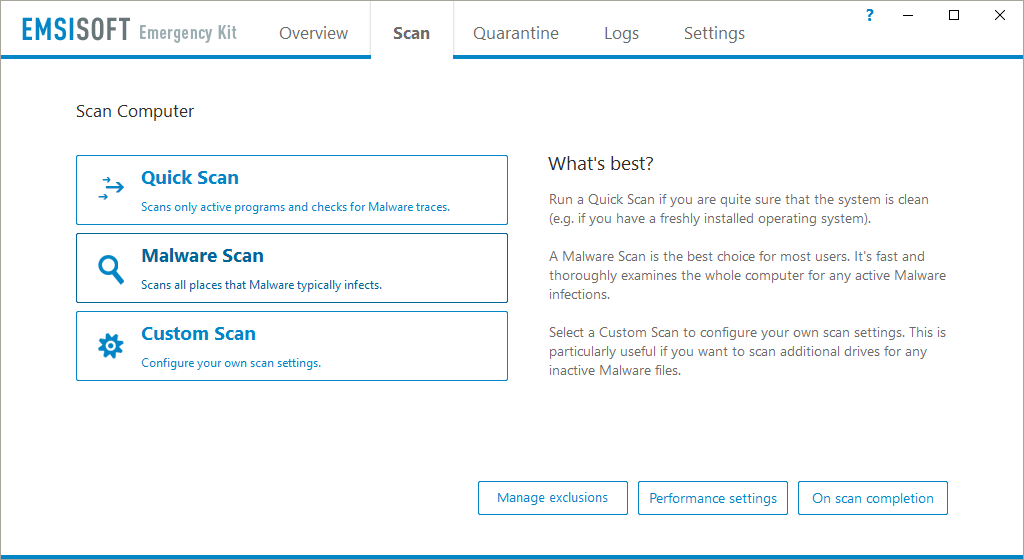Click the "Run a Quick Scan if you are quite sure" paragraph
Viewport: 1024px width, 560px height.
(739, 209)
